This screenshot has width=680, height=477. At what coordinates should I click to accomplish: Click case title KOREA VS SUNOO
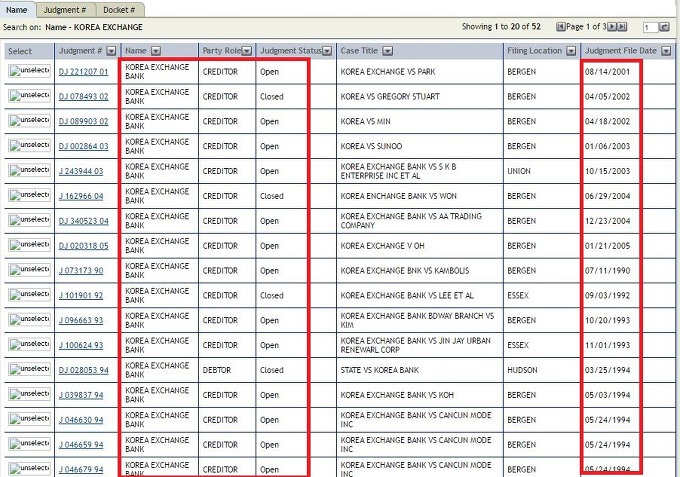tap(371, 146)
